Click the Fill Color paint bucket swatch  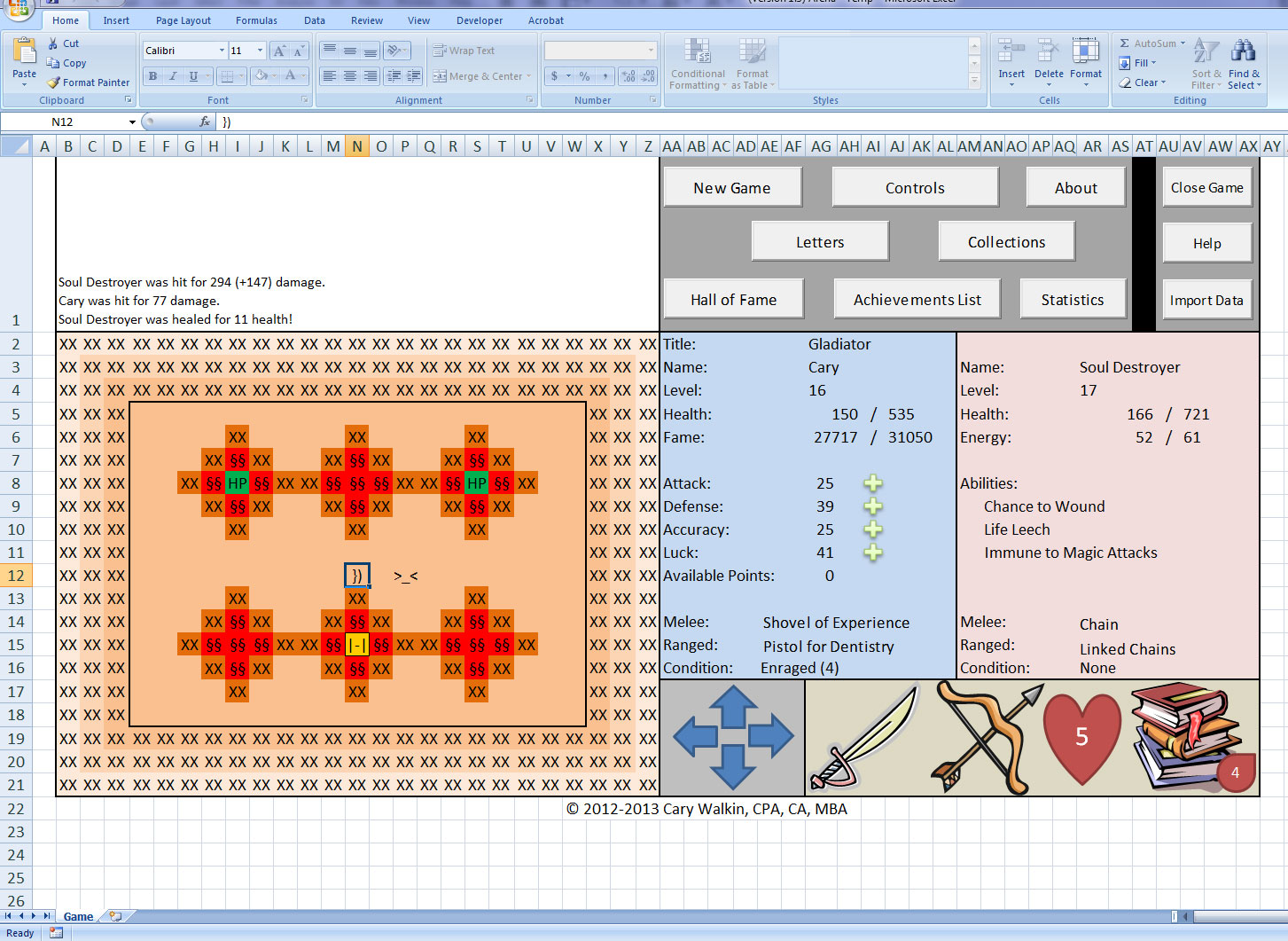tap(261, 76)
